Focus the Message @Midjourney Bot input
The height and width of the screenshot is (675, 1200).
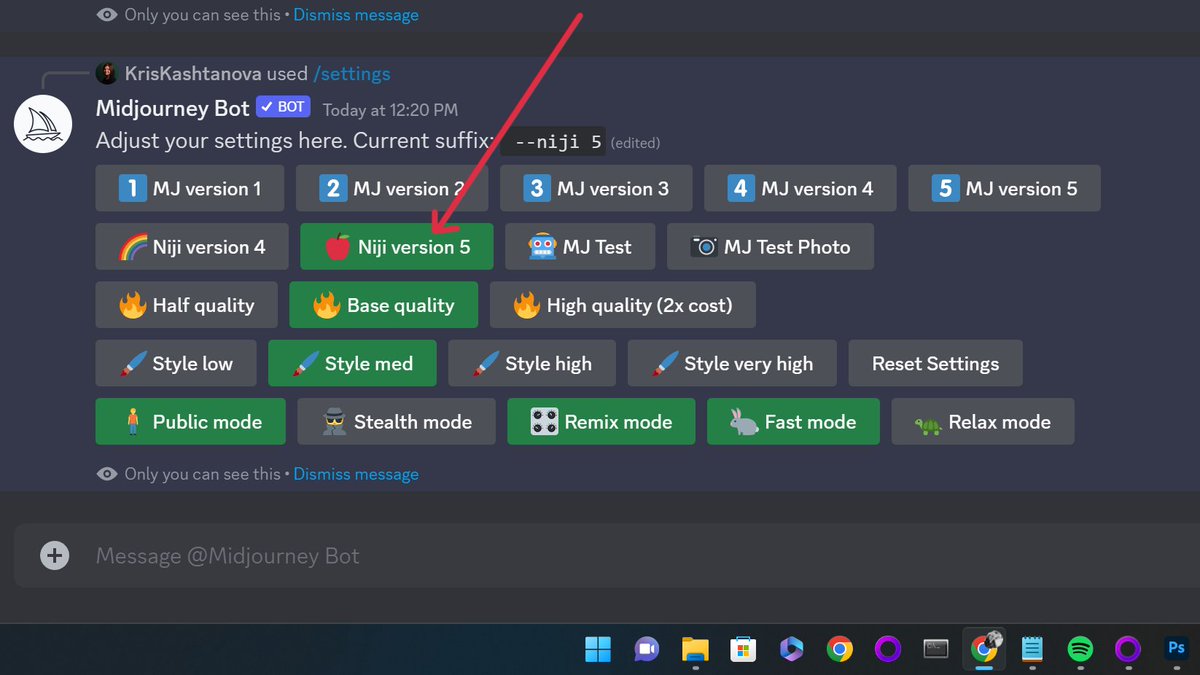(640, 556)
